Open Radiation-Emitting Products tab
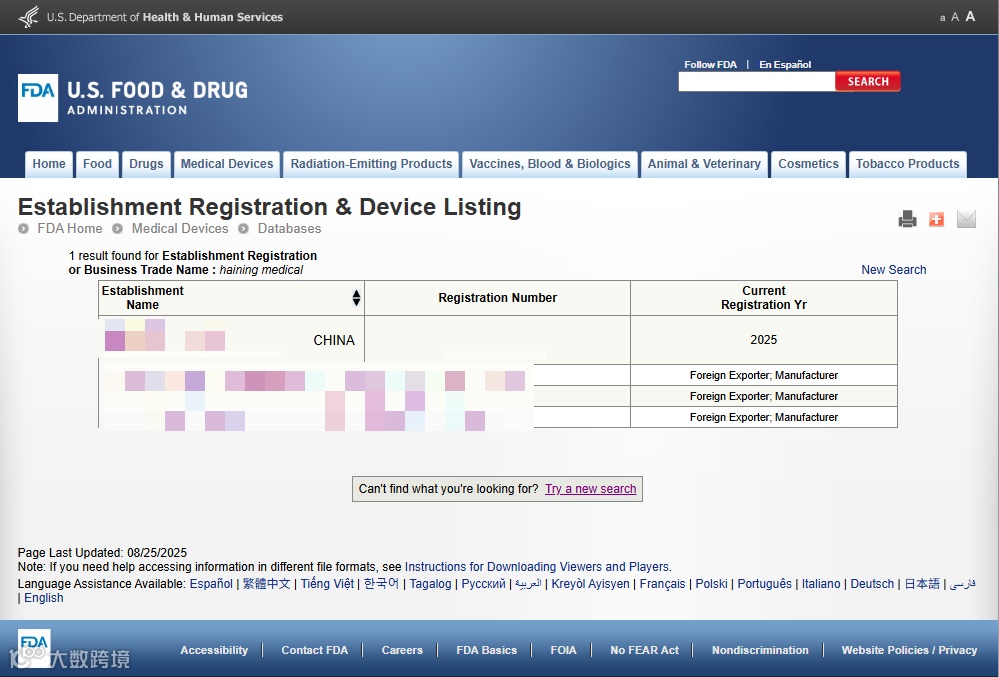999x677 pixels. click(x=371, y=164)
